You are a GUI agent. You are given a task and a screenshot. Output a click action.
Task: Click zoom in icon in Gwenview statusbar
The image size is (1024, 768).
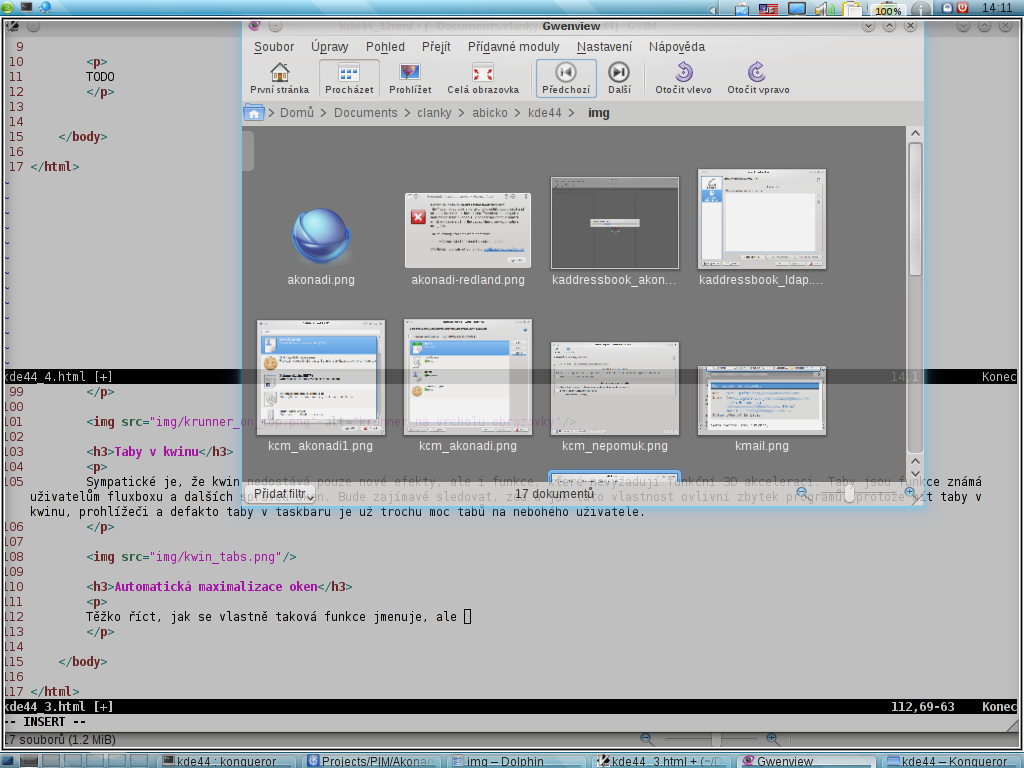909,493
